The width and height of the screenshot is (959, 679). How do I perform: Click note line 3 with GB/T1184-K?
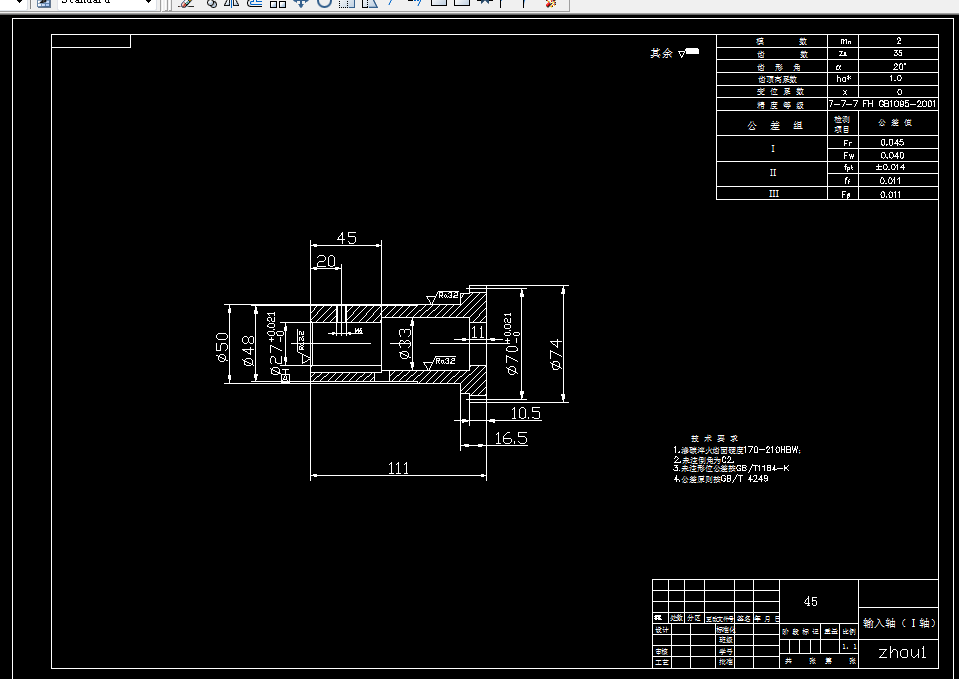click(x=731, y=469)
